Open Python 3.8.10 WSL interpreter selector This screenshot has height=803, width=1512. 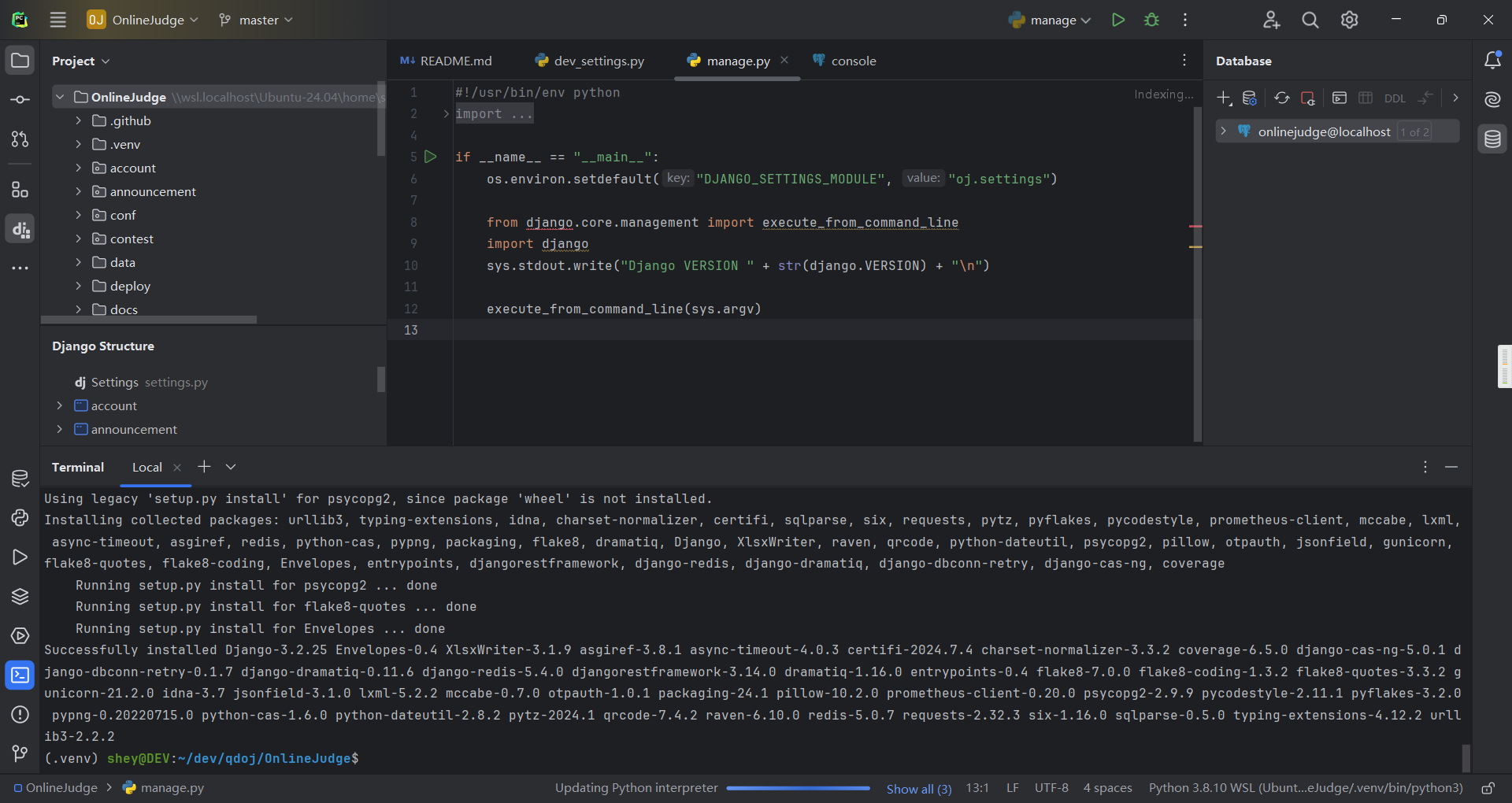point(1306,788)
